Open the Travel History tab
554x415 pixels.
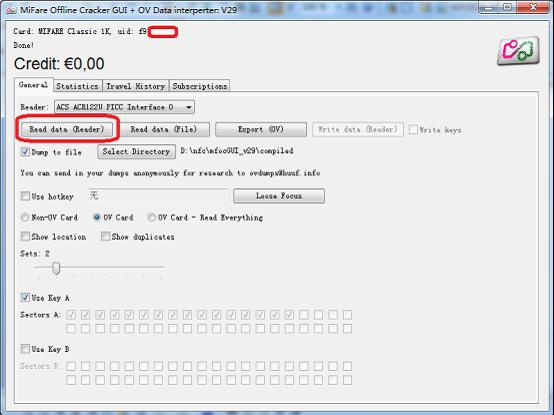(x=136, y=86)
